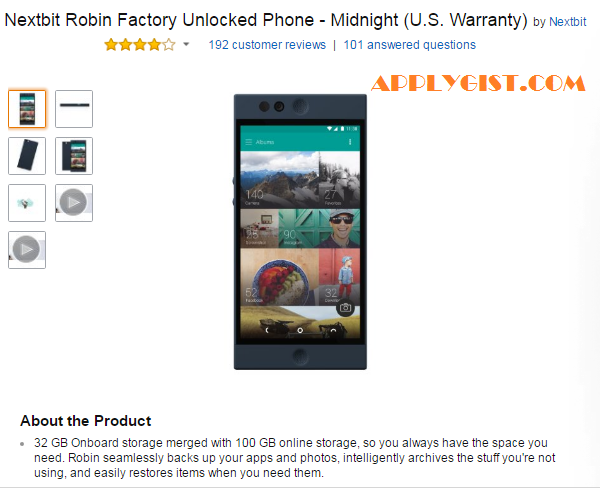Tap the home button on phone navigation bar
This screenshot has height=488, width=600.
coord(300,330)
